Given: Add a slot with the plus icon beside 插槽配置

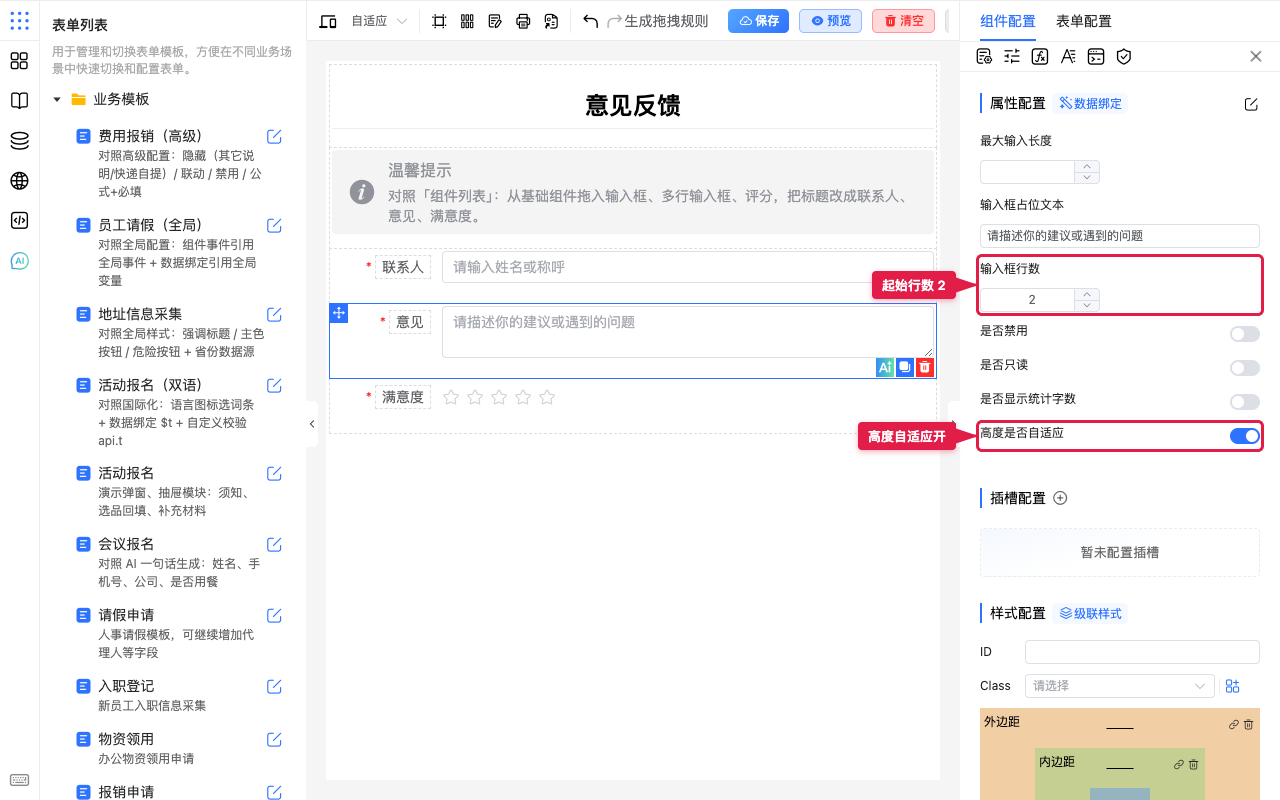Looking at the screenshot, I should [1061, 498].
